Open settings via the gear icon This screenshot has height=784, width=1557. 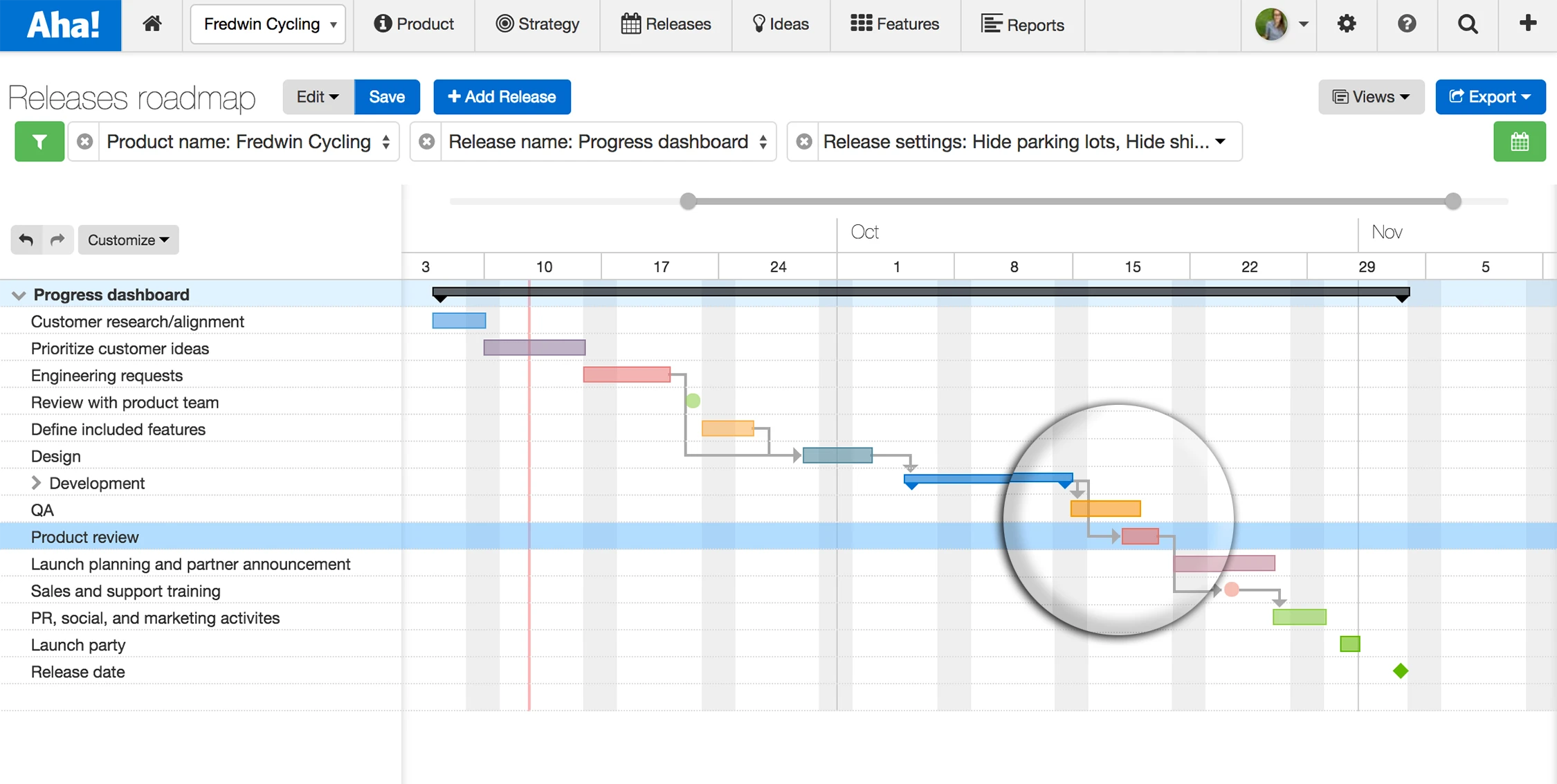[1346, 24]
